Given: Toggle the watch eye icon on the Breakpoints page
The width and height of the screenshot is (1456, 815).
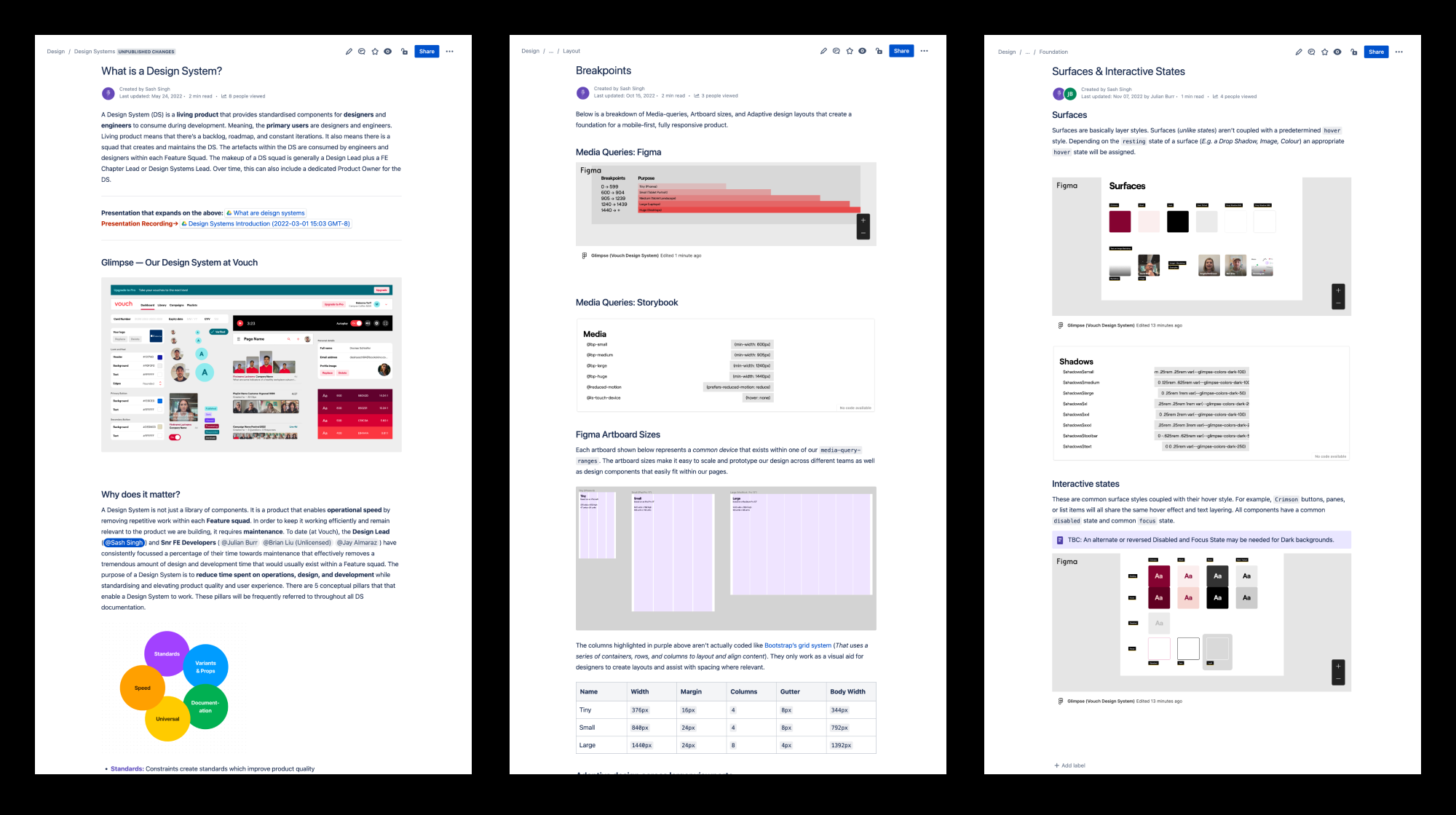Looking at the screenshot, I should coord(862,51).
